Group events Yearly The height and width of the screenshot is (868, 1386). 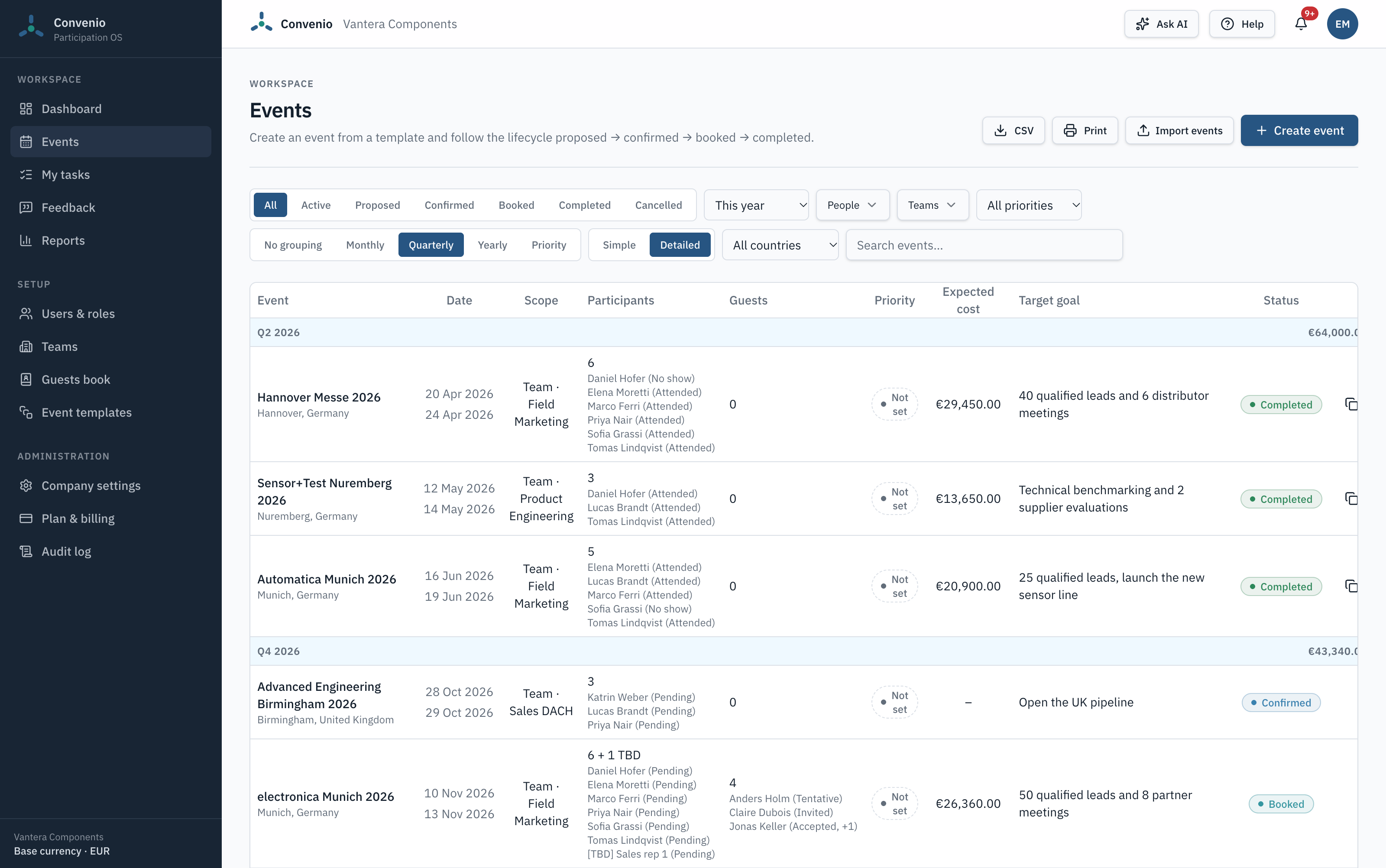click(x=492, y=245)
